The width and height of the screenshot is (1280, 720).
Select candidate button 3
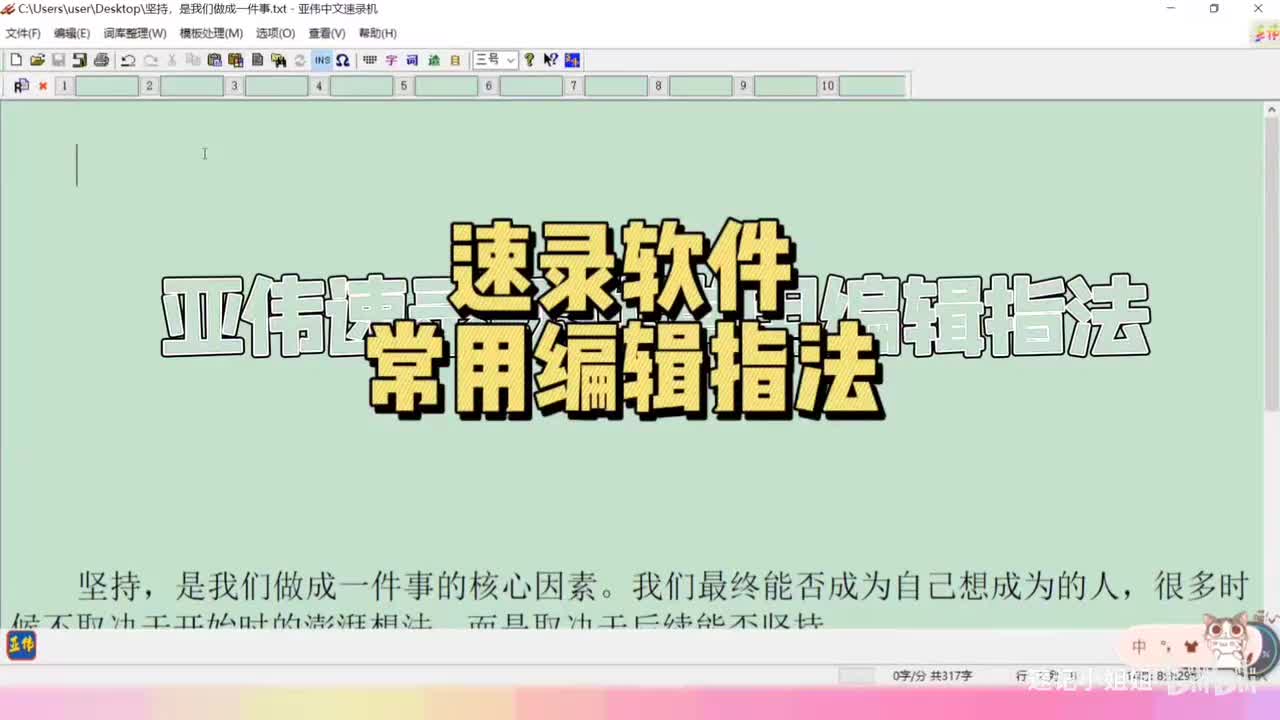[234, 86]
